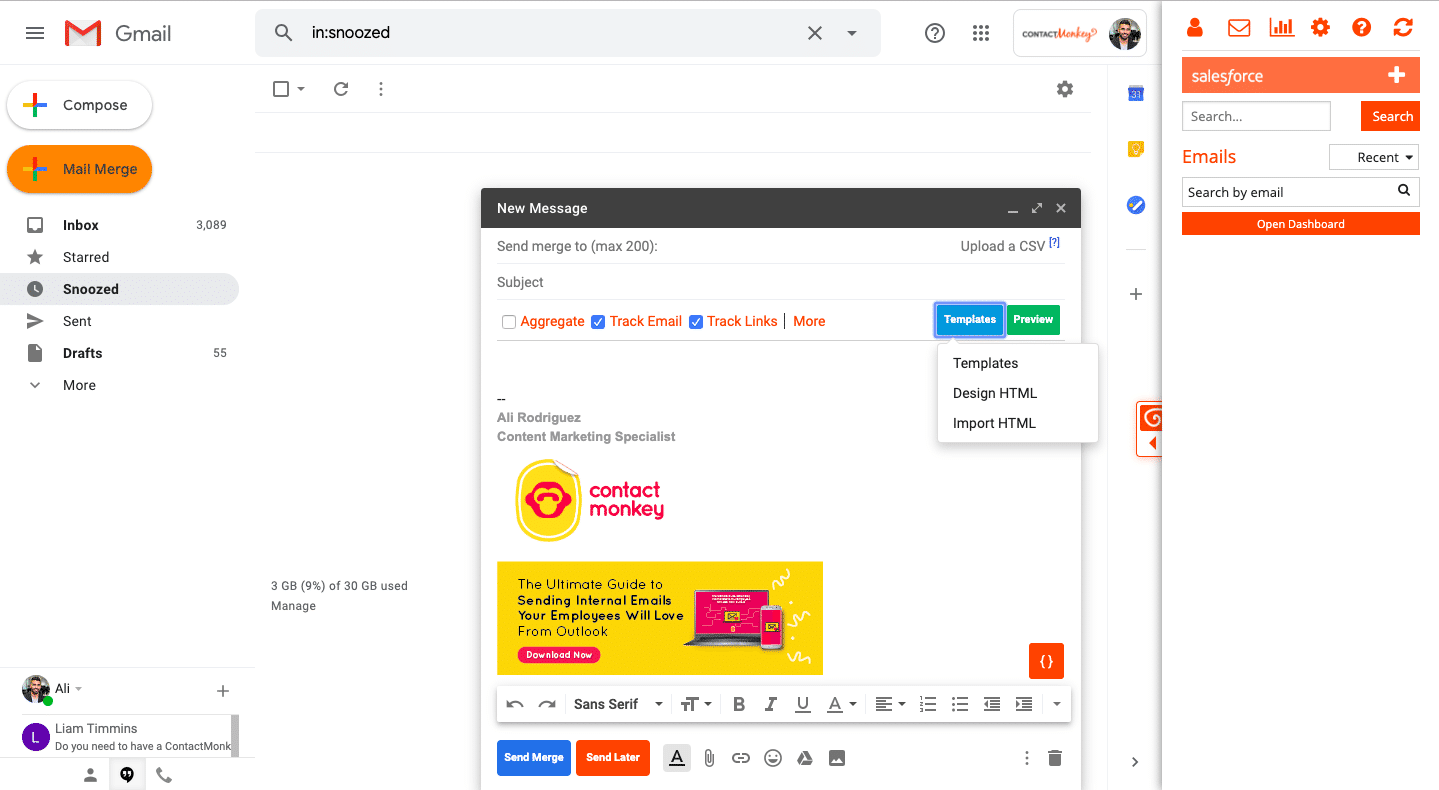Click the orange code braces icon
1439x790 pixels.
(x=1046, y=661)
